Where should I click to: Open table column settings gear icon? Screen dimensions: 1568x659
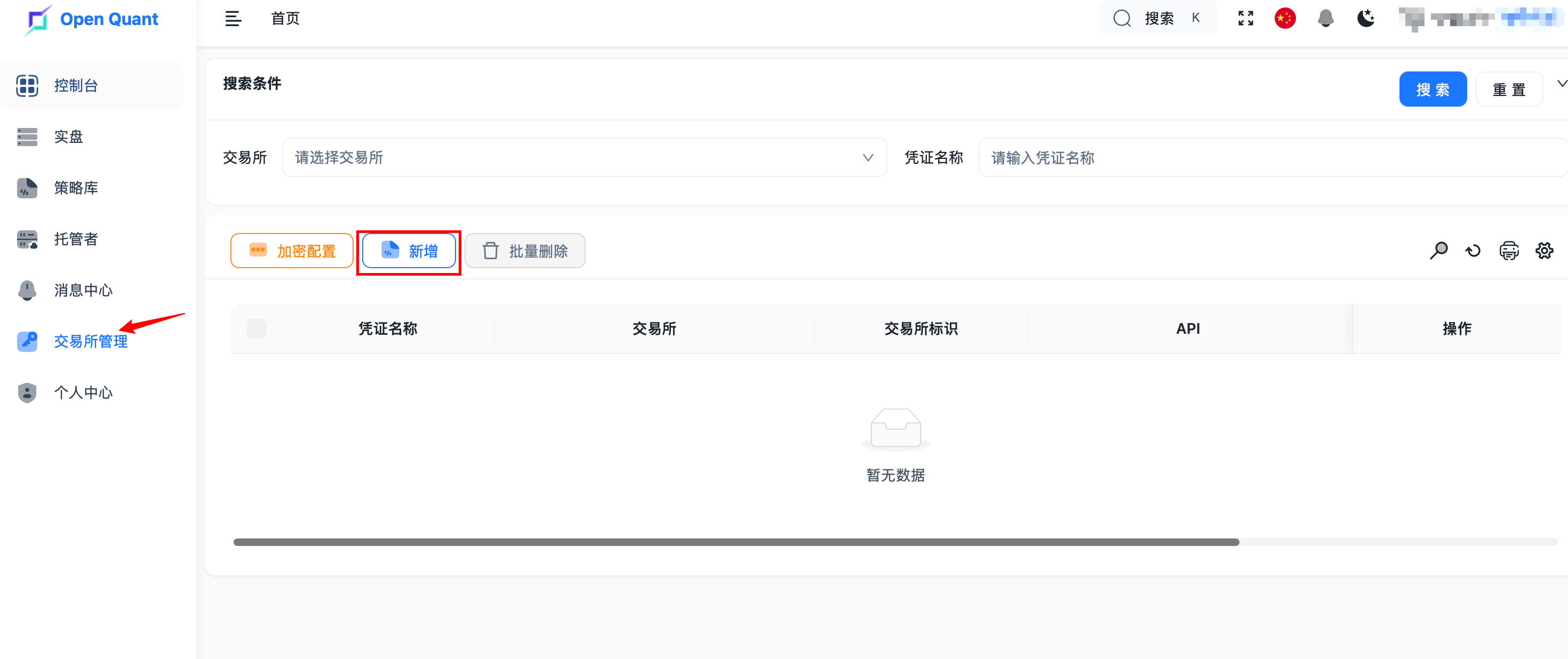point(1544,250)
